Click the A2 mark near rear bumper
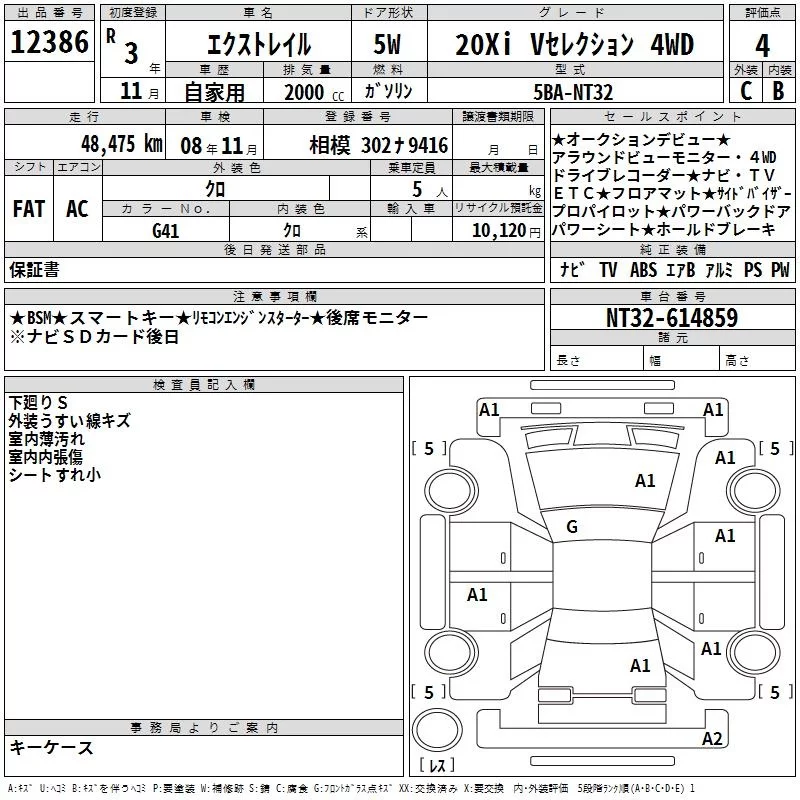 (712, 739)
